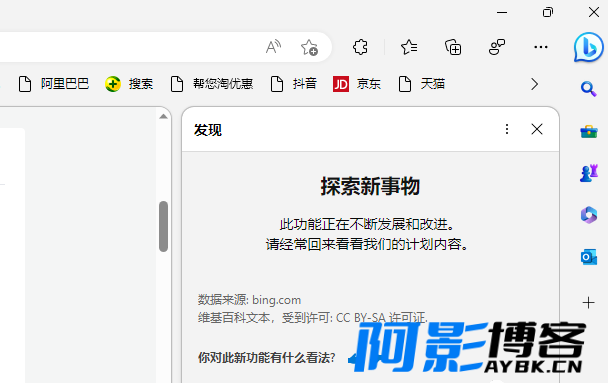
Task: Click page scrollbar up arrow
Action: point(164,116)
